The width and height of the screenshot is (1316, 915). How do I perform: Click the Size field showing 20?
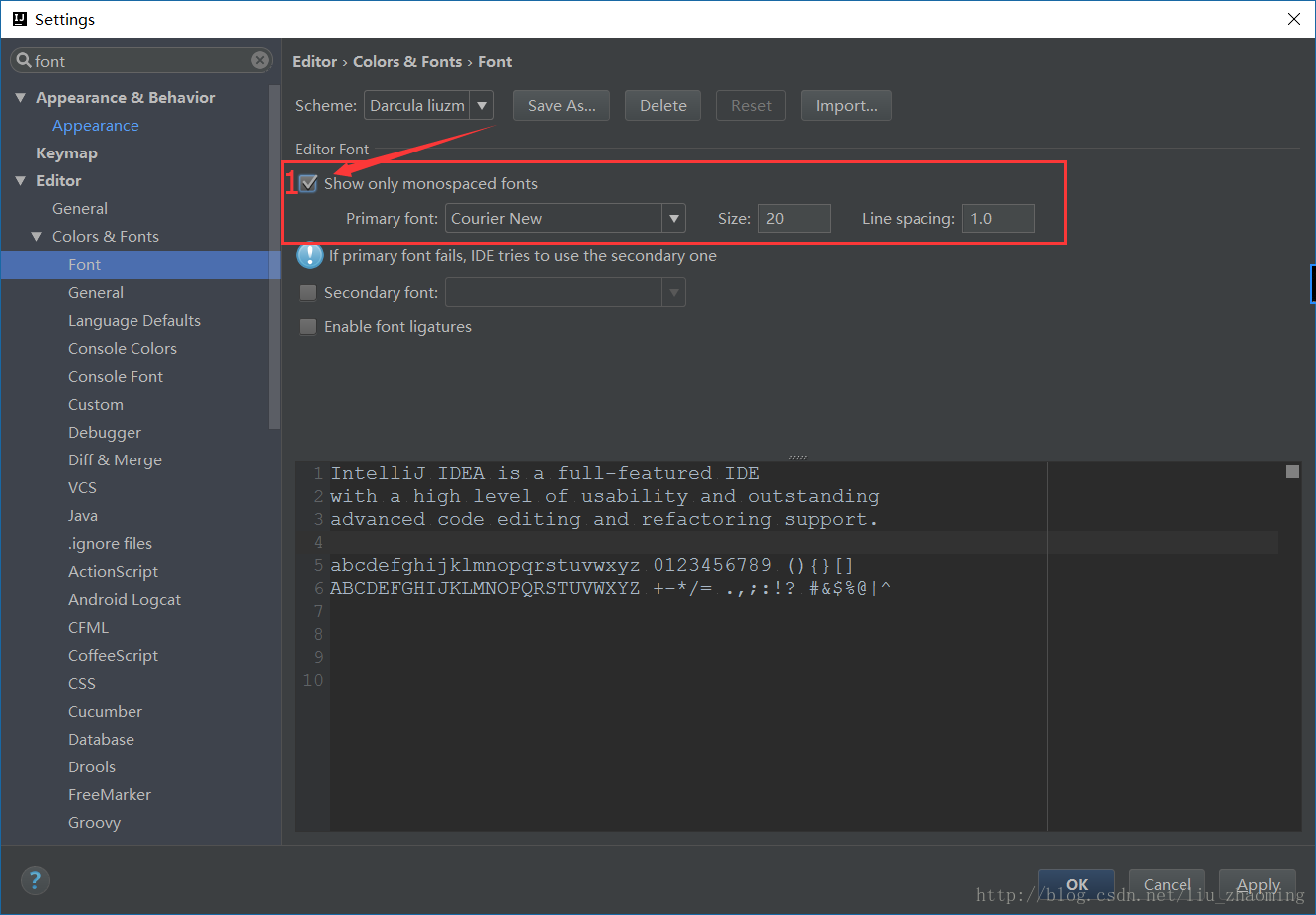(x=794, y=218)
